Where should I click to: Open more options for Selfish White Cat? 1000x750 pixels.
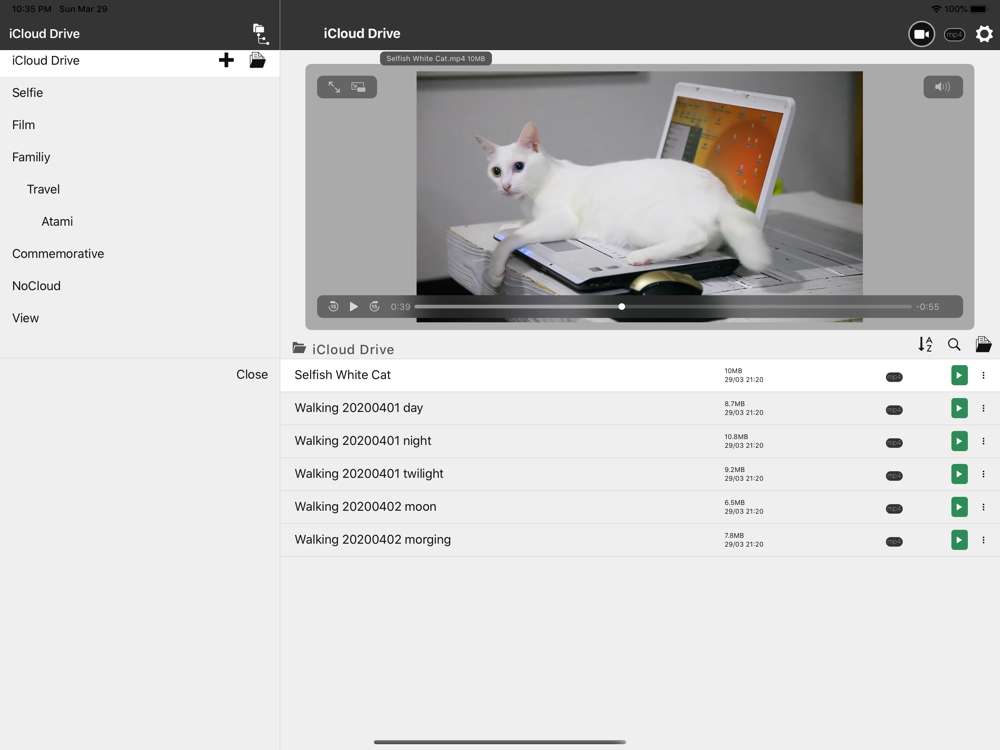(x=983, y=376)
